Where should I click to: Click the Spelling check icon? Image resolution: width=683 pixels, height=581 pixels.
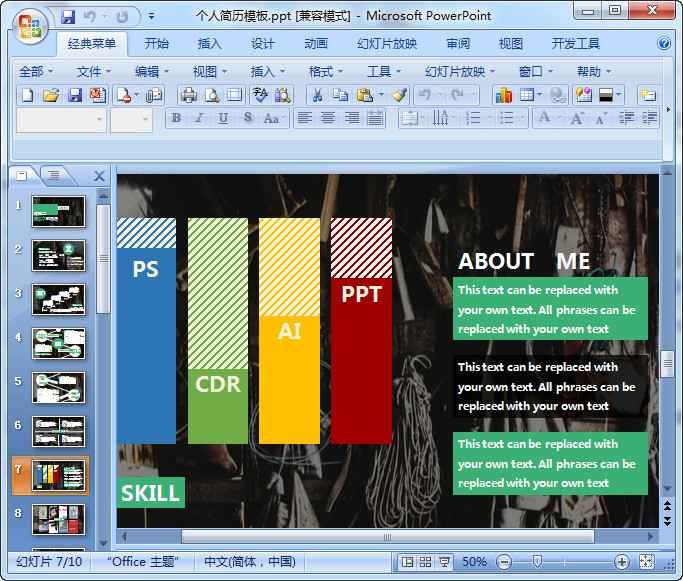pos(260,95)
